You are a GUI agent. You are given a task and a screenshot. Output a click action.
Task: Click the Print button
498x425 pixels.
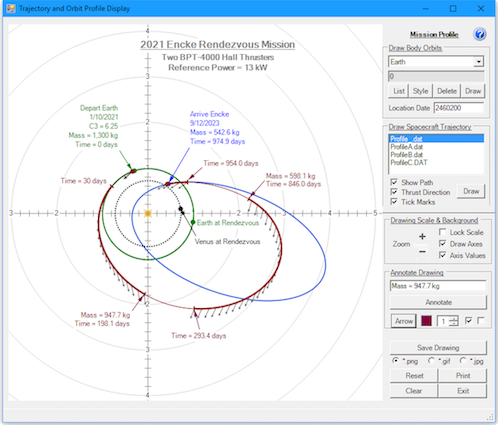click(x=463, y=376)
